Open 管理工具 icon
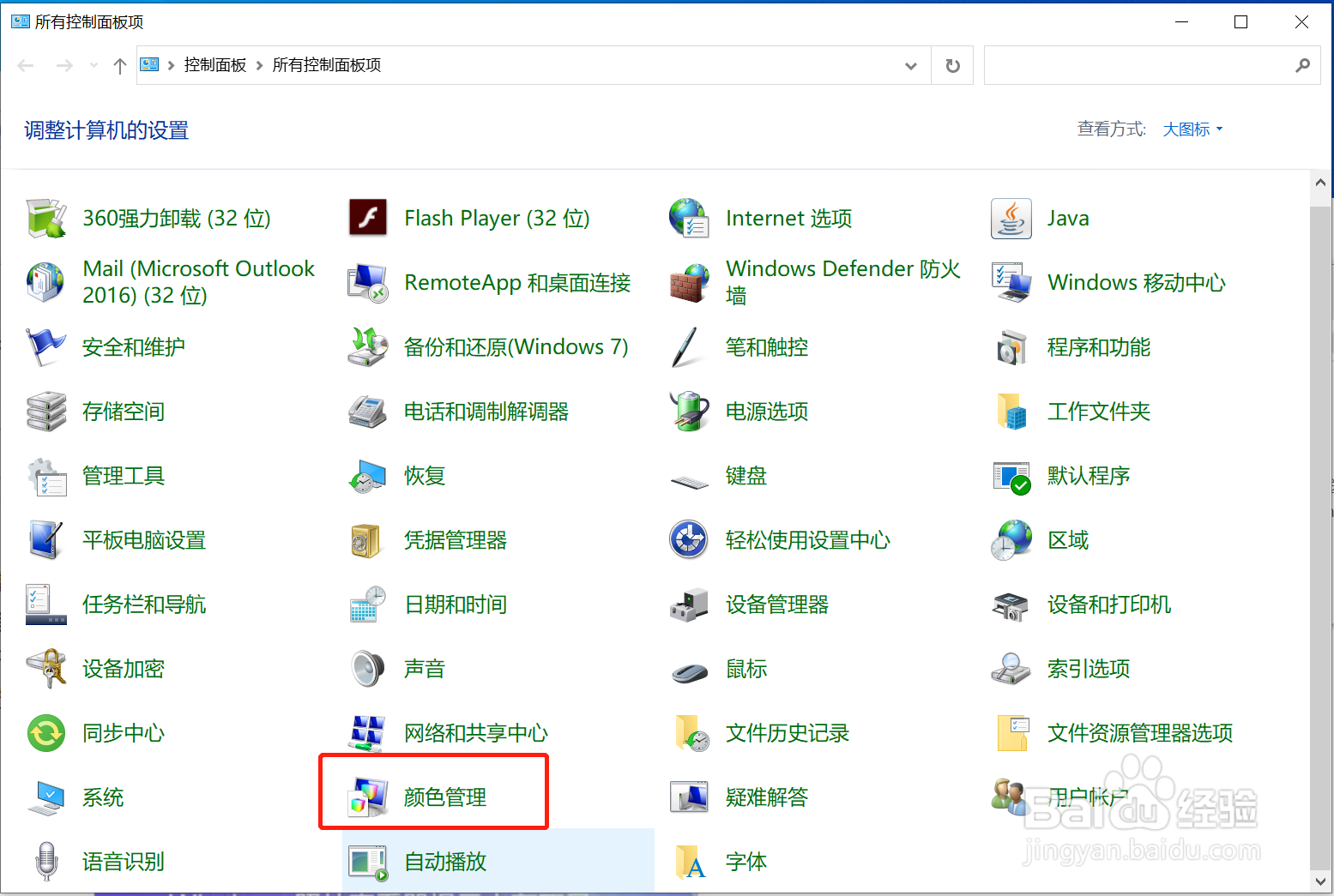This screenshot has height=896, width=1334. click(46, 476)
